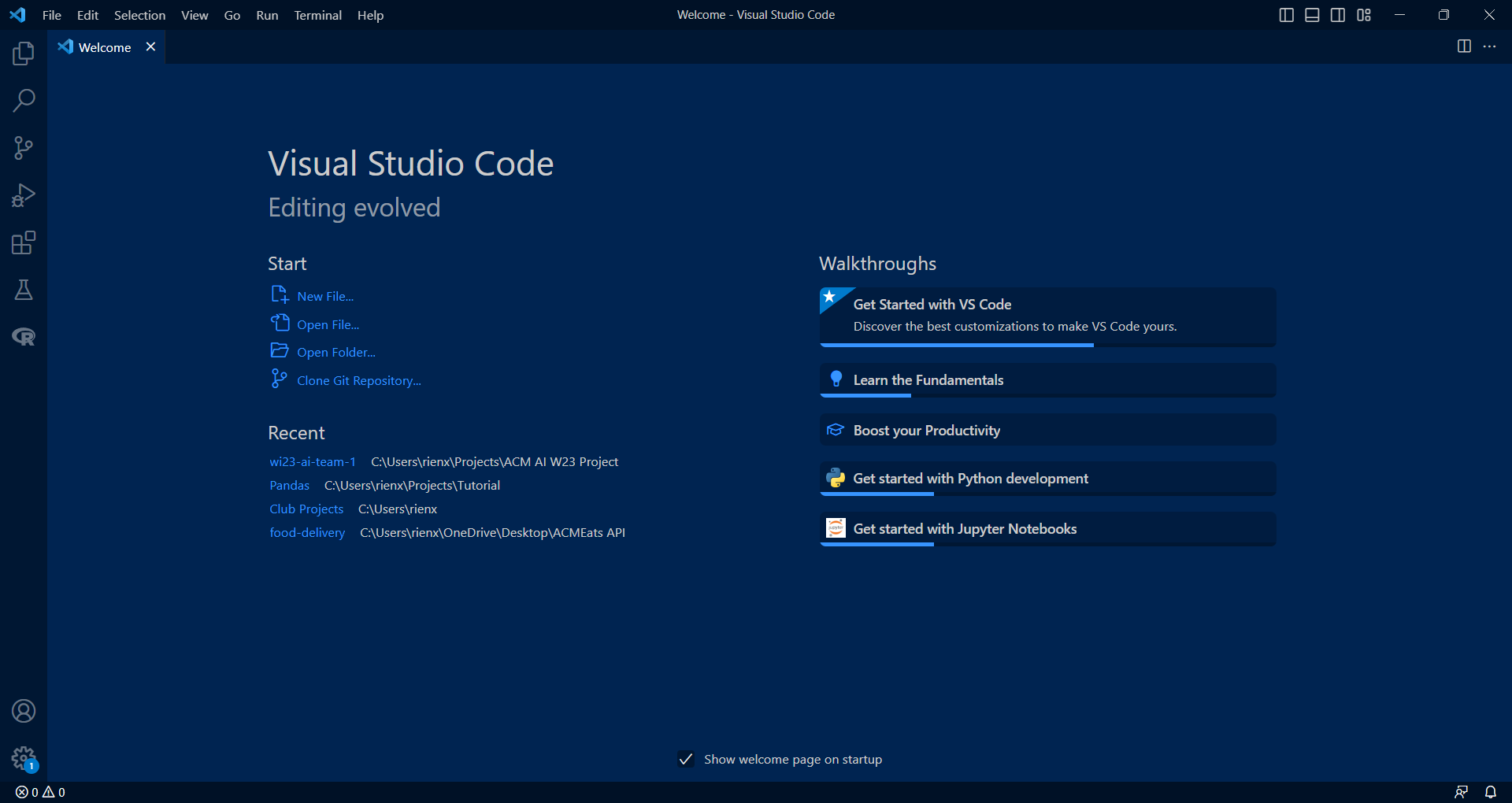1512x803 pixels.
Task: Open the Accounts icon in activity bar
Action: pyautogui.click(x=24, y=712)
